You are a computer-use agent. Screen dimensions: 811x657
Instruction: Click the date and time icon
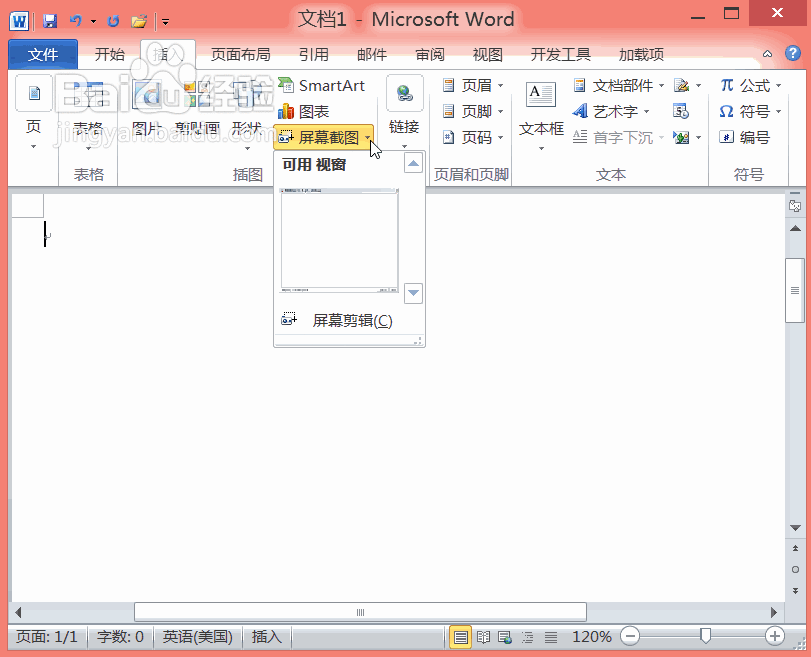pyautogui.click(x=681, y=111)
